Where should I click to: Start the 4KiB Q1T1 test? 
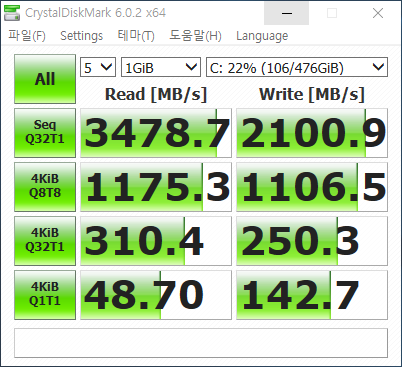tap(45, 295)
